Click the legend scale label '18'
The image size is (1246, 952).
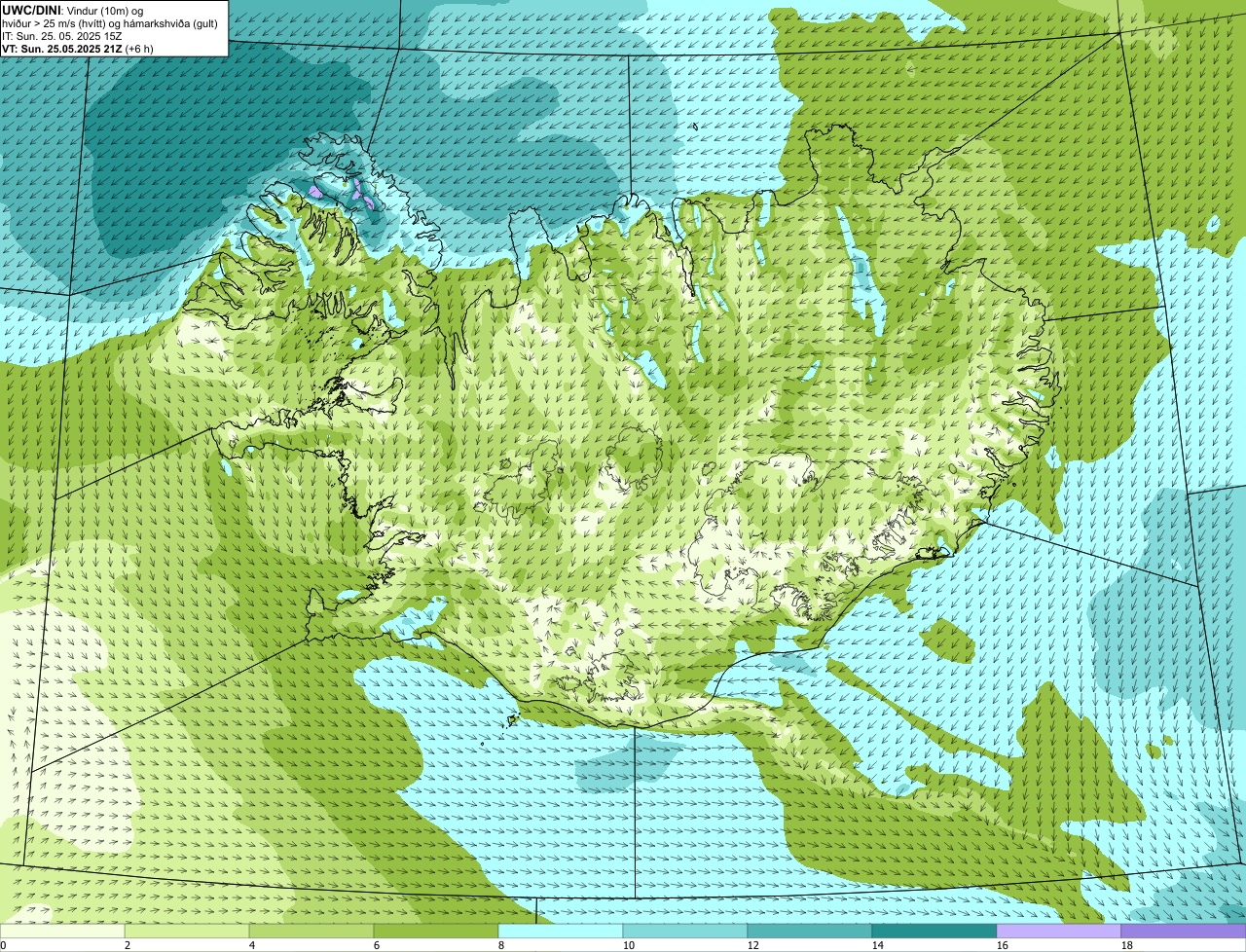tap(1126, 945)
